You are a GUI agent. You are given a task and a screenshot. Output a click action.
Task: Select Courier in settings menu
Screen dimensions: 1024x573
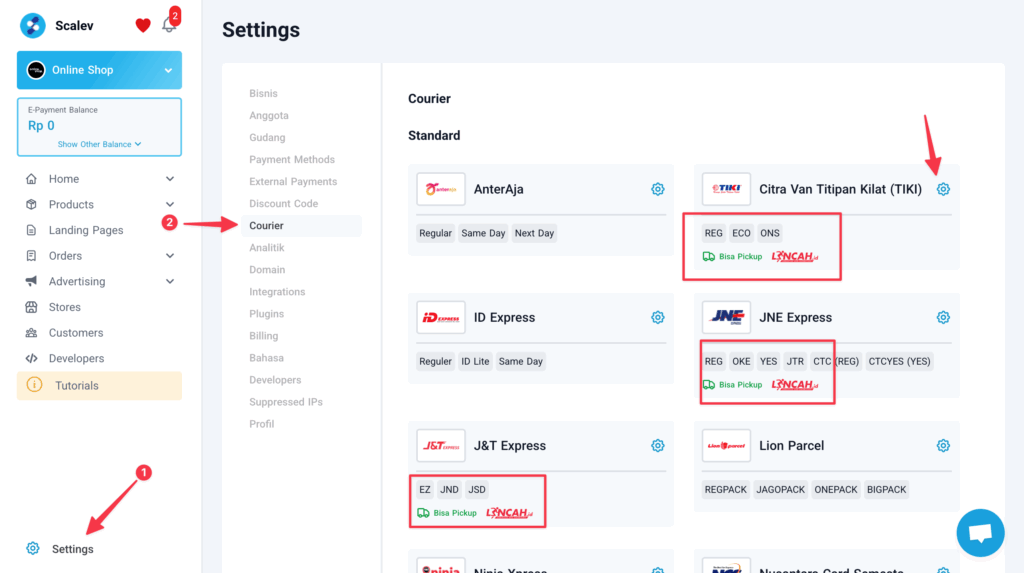click(x=267, y=226)
